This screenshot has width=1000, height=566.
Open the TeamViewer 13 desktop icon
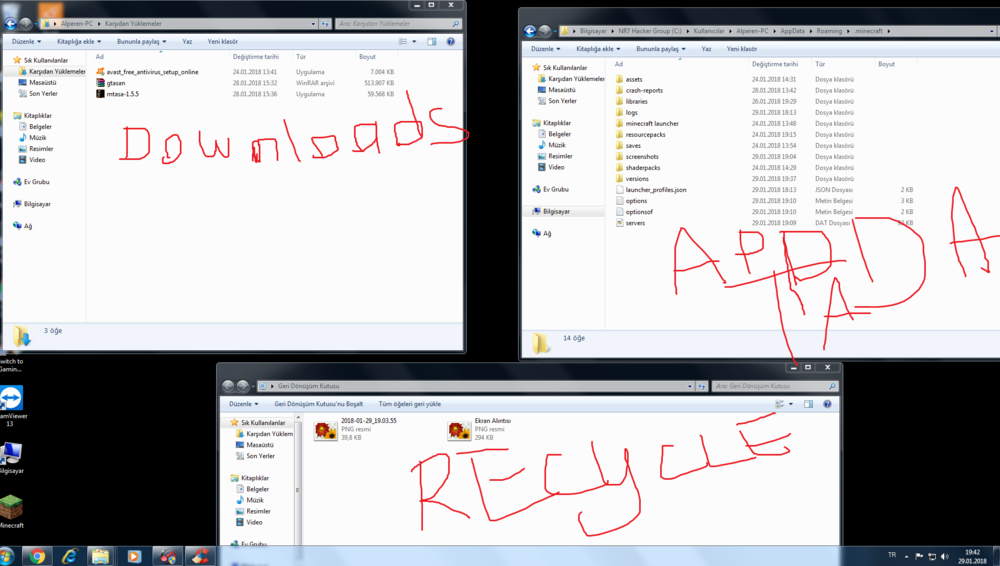(12, 399)
